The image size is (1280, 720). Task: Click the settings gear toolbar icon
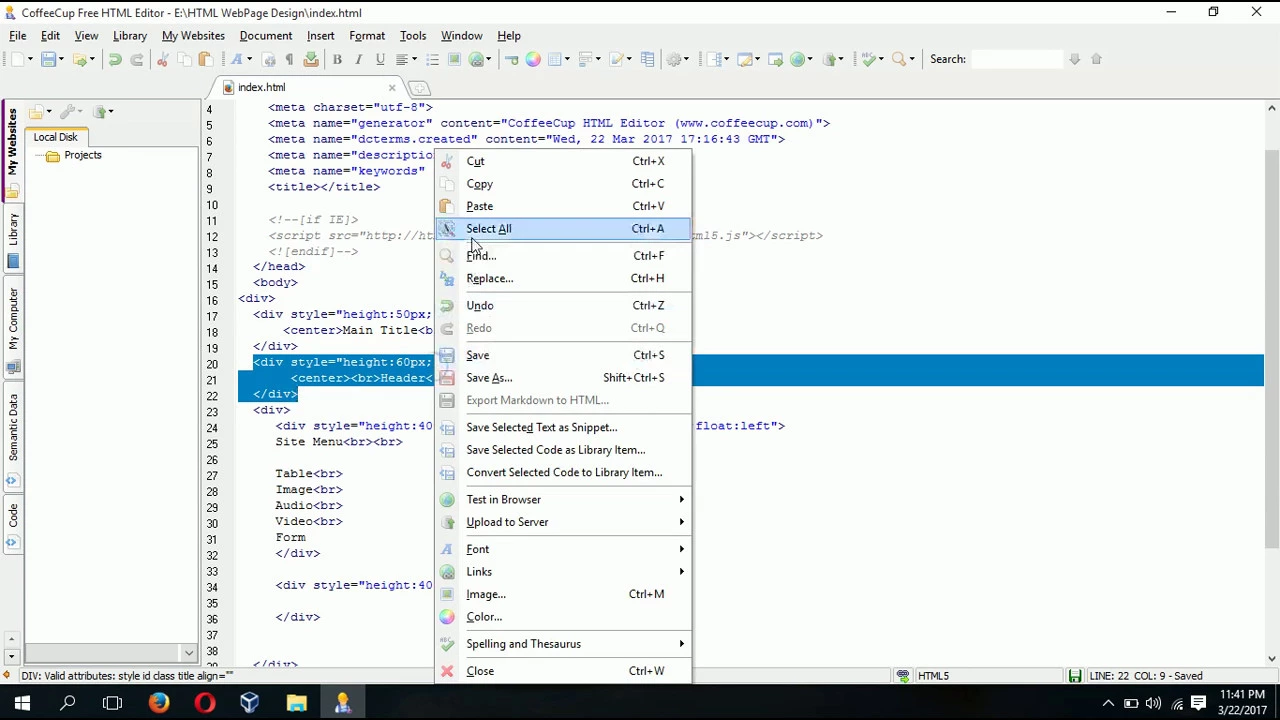click(673, 59)
